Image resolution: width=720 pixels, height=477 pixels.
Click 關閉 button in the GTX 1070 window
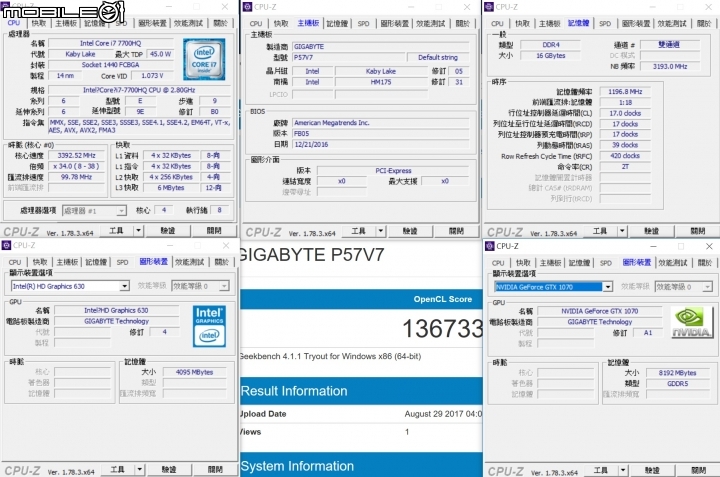click(x=698, y=470)
